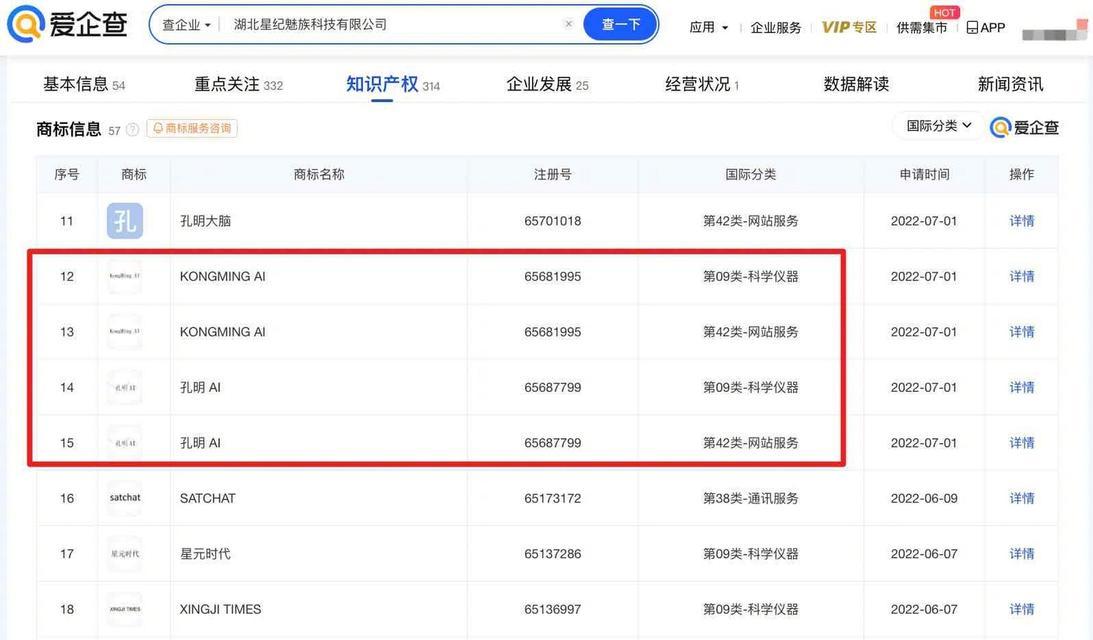1093x640 pixels.
Task: Click the date 2022-06-09
Action: (x=924, y=498)
